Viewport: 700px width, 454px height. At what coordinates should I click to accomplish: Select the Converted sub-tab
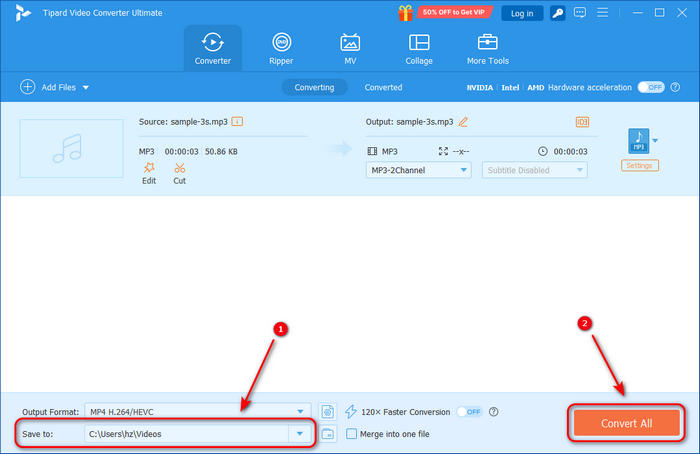383,87
